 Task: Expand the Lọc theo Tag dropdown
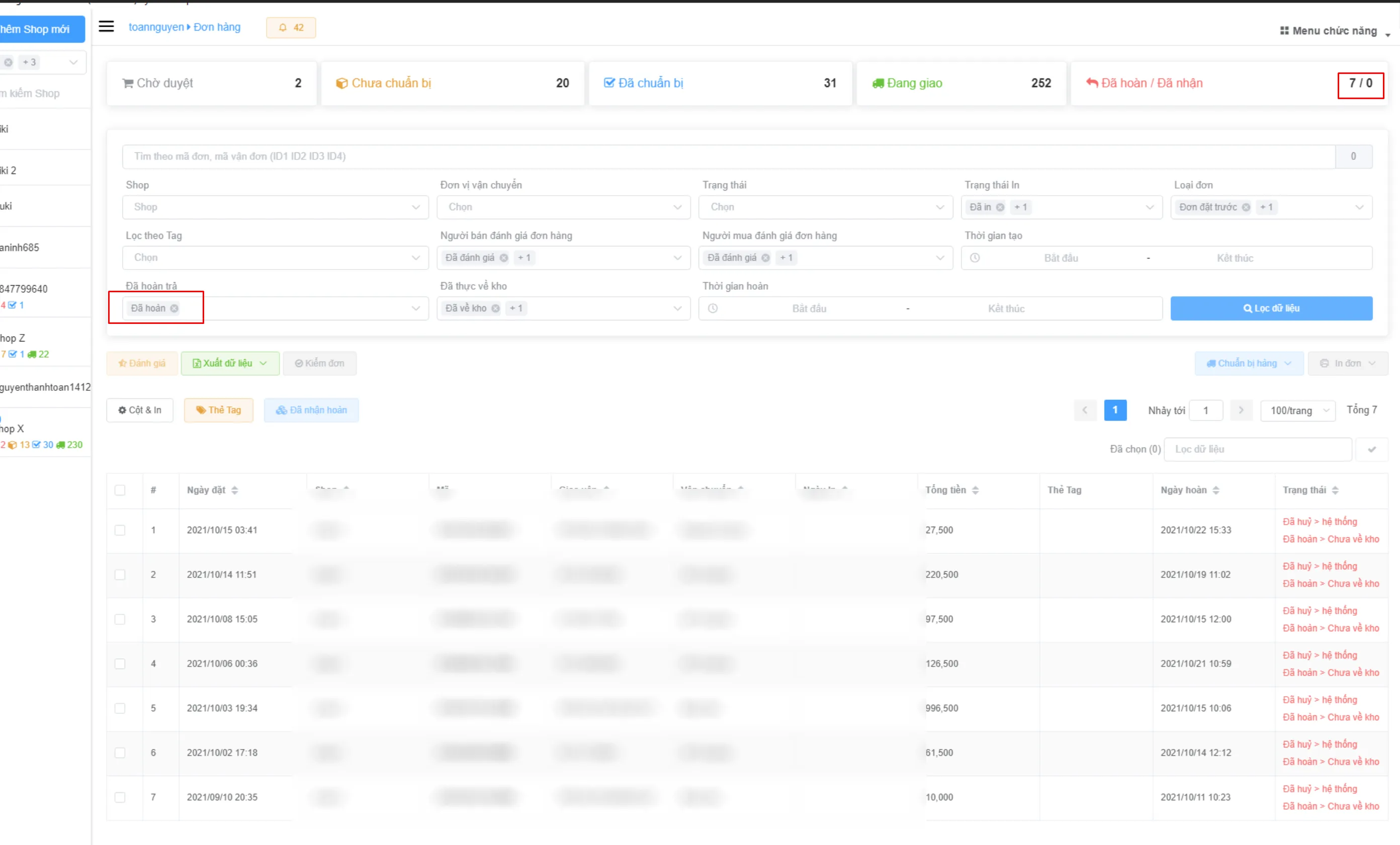[x=276, y=258]
